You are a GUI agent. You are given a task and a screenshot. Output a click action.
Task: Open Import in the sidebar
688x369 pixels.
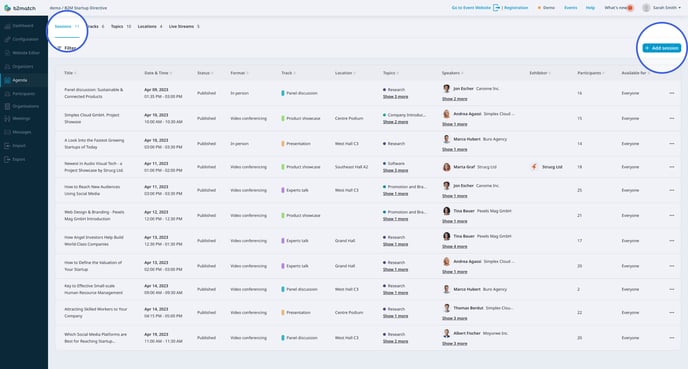[x=18, y=146]
